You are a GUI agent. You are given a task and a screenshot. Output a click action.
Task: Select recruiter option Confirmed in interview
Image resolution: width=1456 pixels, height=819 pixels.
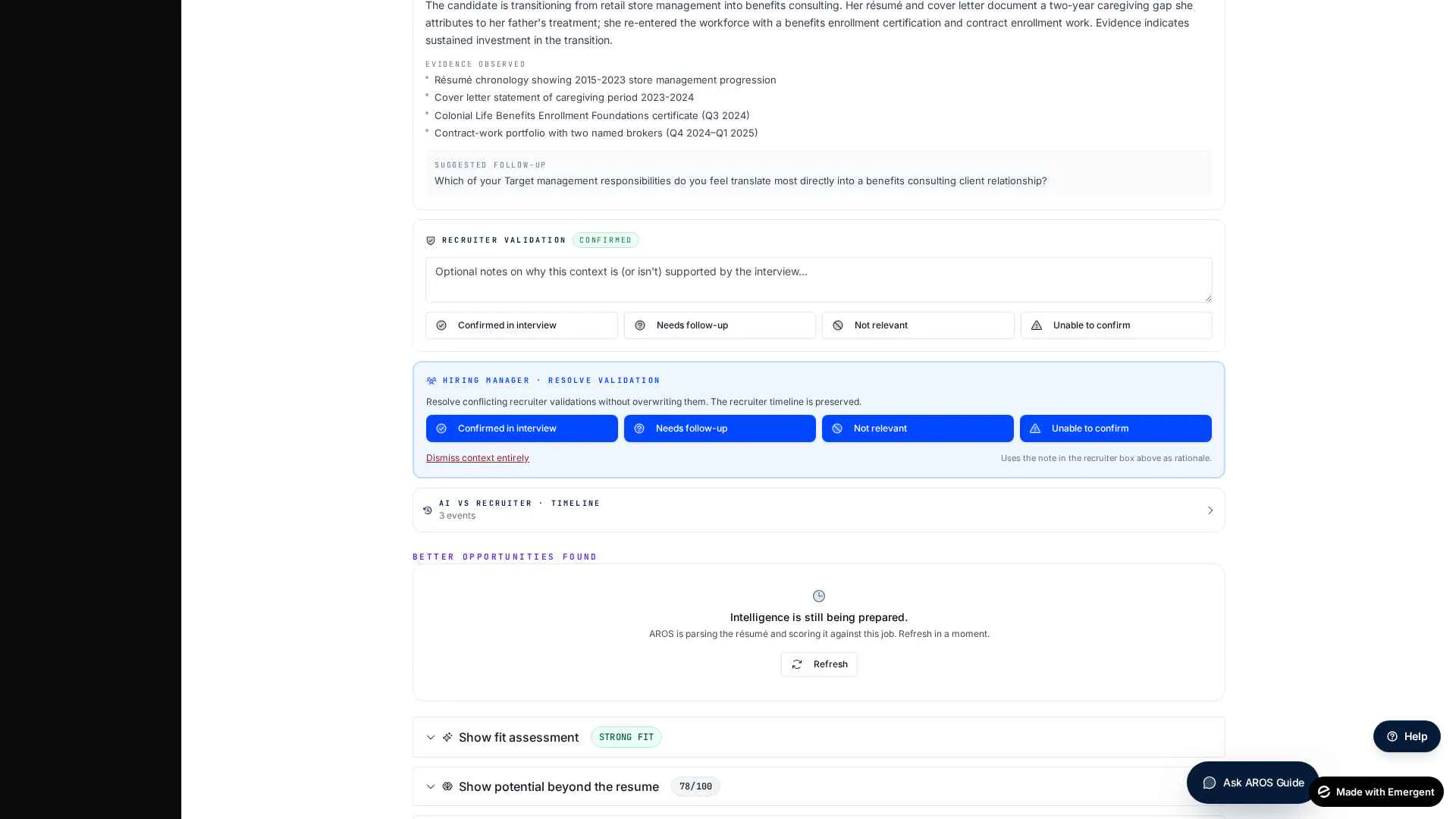click(522, 325)
